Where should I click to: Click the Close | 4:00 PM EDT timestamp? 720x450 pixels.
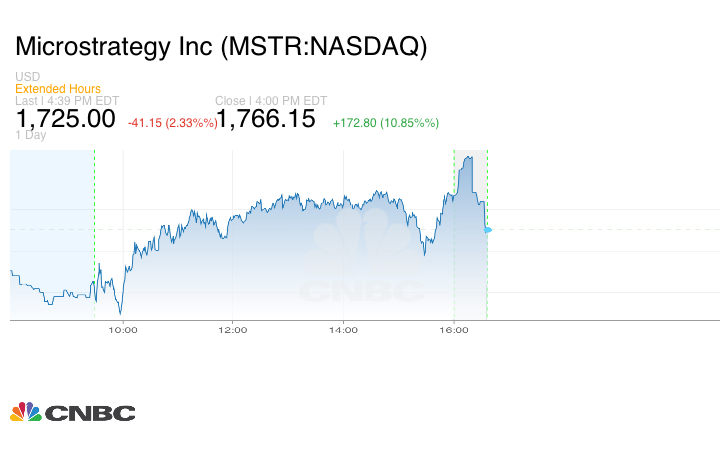[x=271, y=100]
